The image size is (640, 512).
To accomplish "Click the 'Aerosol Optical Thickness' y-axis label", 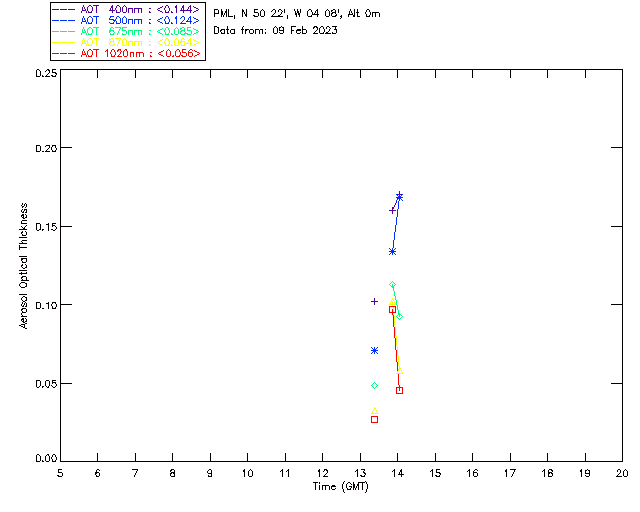I will (24, 266).
